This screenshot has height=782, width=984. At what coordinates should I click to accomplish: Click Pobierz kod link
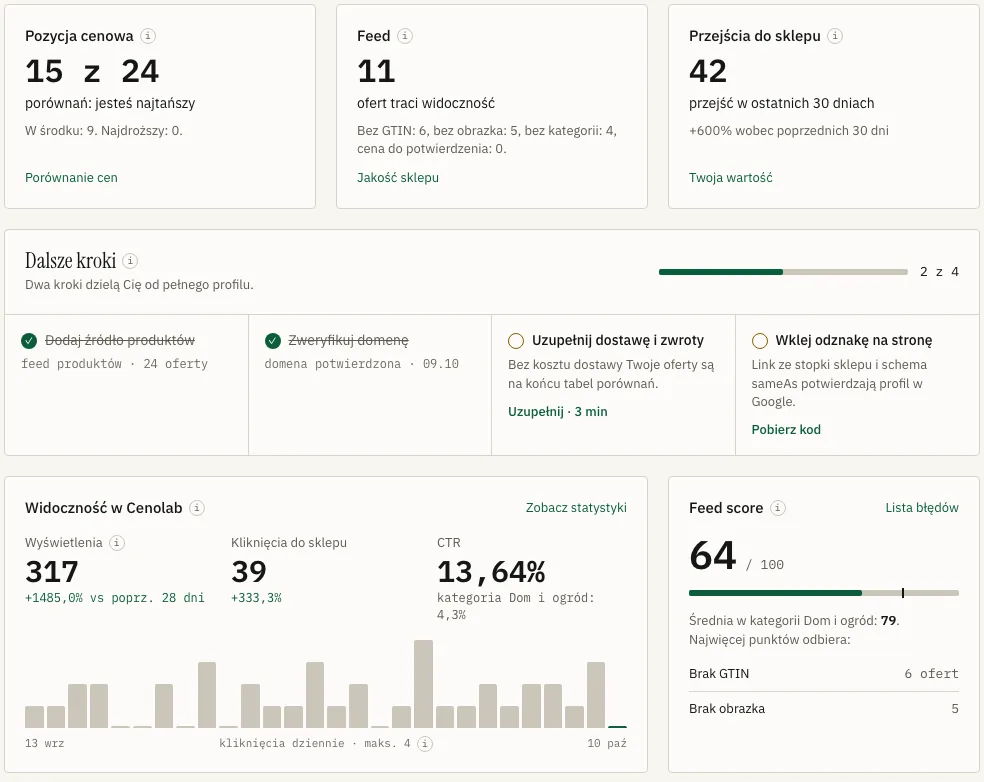point(786,430)
